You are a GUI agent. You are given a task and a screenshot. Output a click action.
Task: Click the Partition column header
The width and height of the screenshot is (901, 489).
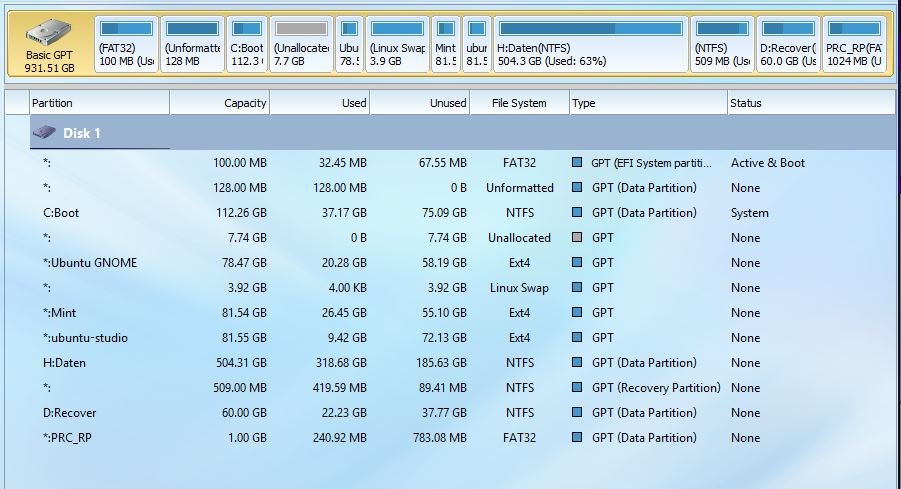(x=99, y=103)
